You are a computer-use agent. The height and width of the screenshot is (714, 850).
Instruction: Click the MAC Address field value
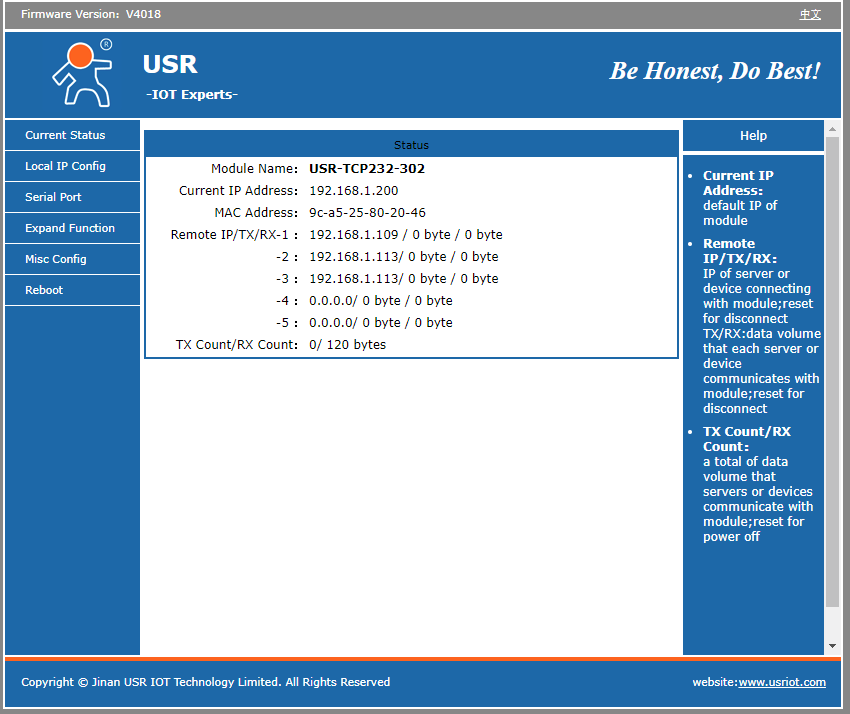(365, 212)
